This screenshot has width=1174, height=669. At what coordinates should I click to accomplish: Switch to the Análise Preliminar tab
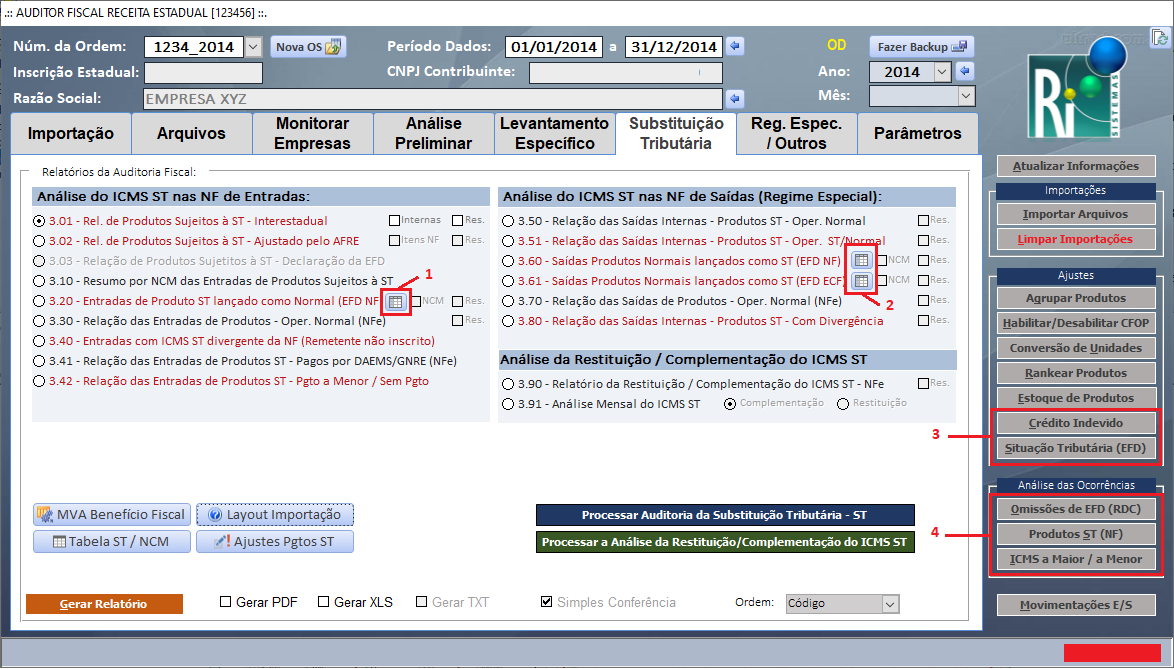[434, 133]
